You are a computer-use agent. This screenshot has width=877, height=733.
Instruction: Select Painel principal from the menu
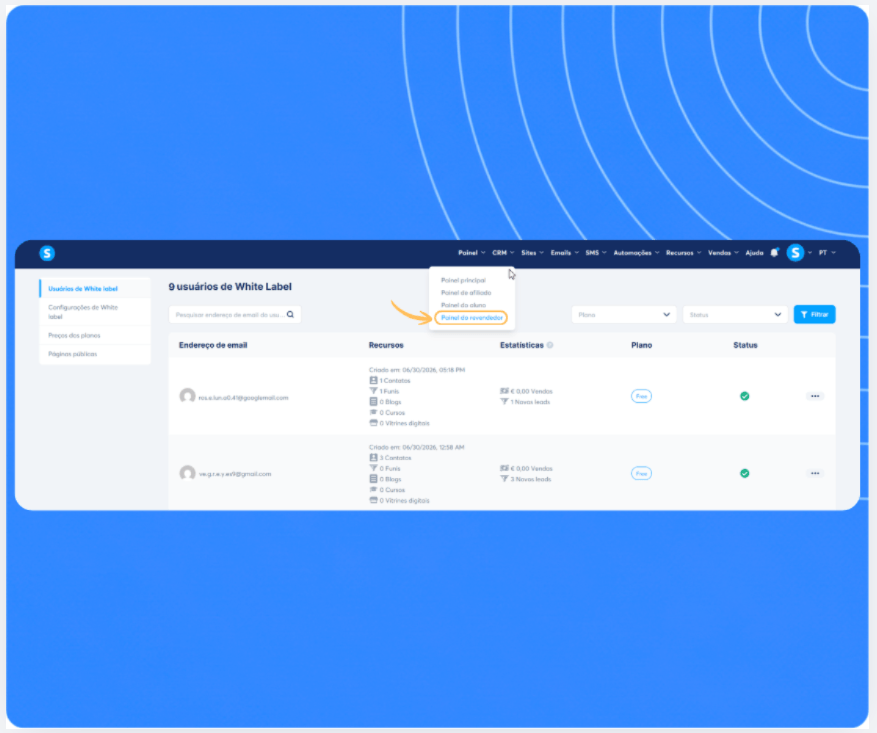[463, 280]
